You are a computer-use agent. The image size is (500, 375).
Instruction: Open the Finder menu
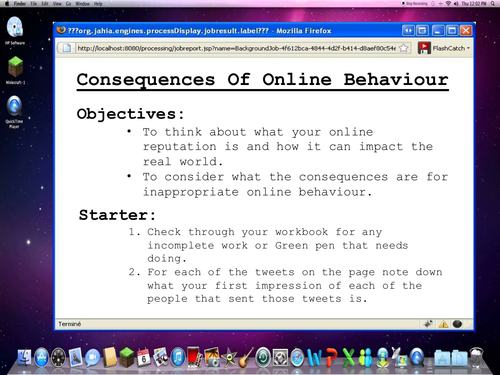[x=20, y=4]
